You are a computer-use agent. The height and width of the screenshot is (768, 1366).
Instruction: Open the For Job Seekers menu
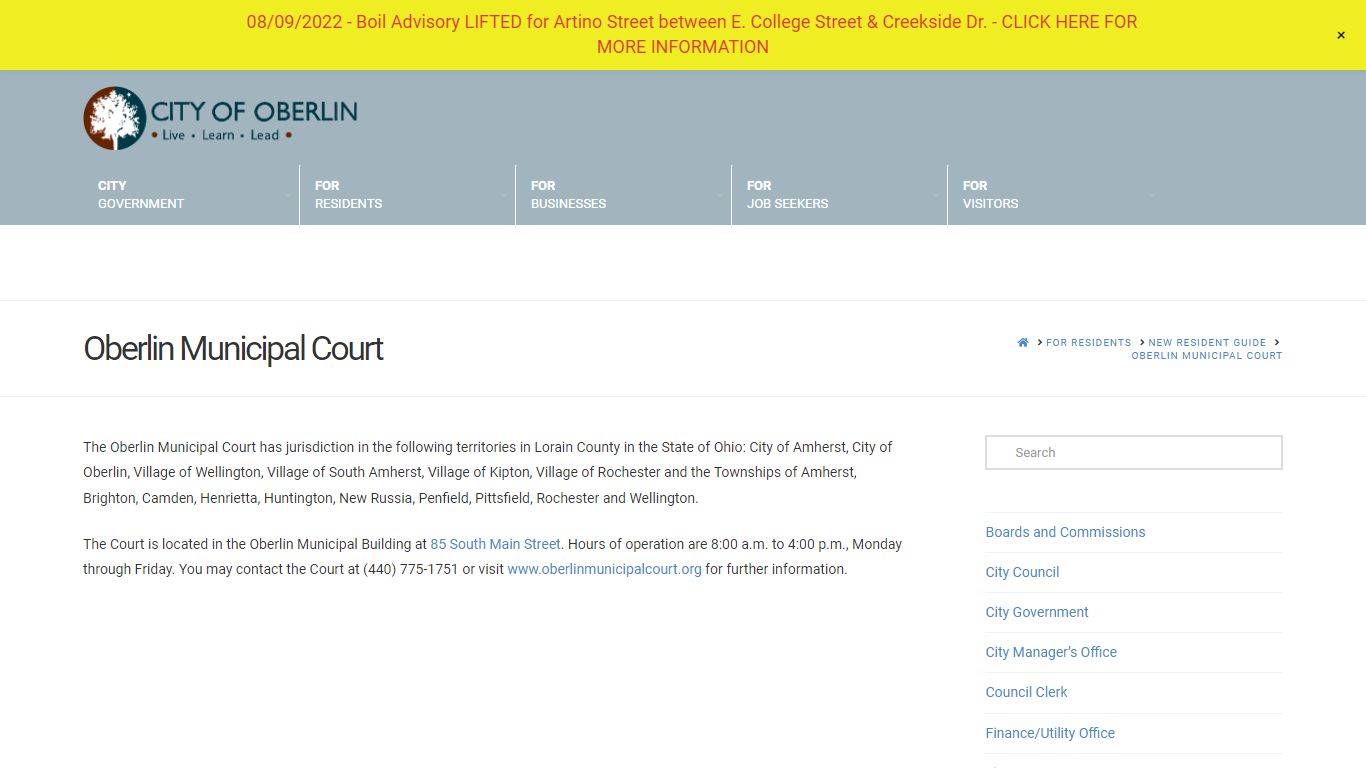tap(839, 195)
